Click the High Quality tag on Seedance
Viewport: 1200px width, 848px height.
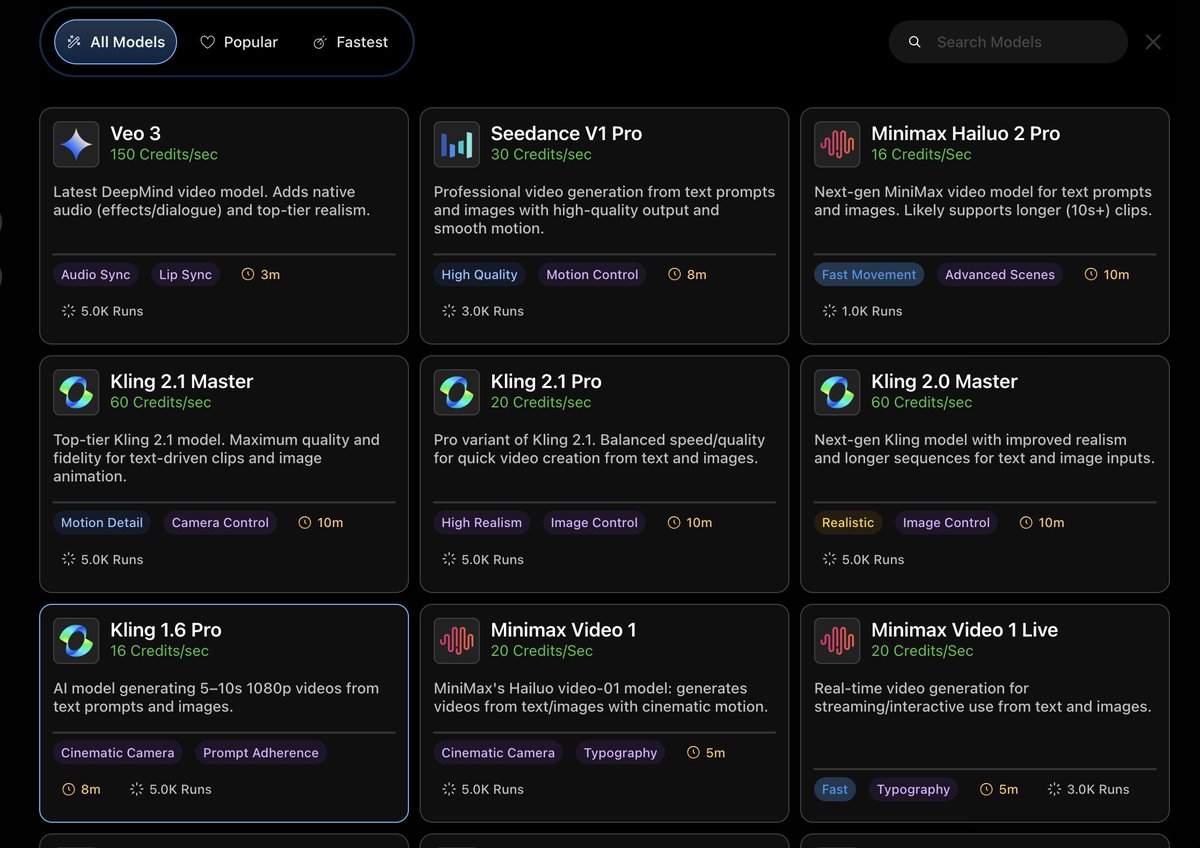(x=480, y=274)
